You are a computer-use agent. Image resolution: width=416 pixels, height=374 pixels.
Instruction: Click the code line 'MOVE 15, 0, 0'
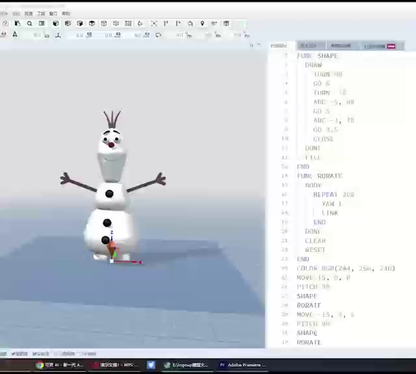(324, 277)
